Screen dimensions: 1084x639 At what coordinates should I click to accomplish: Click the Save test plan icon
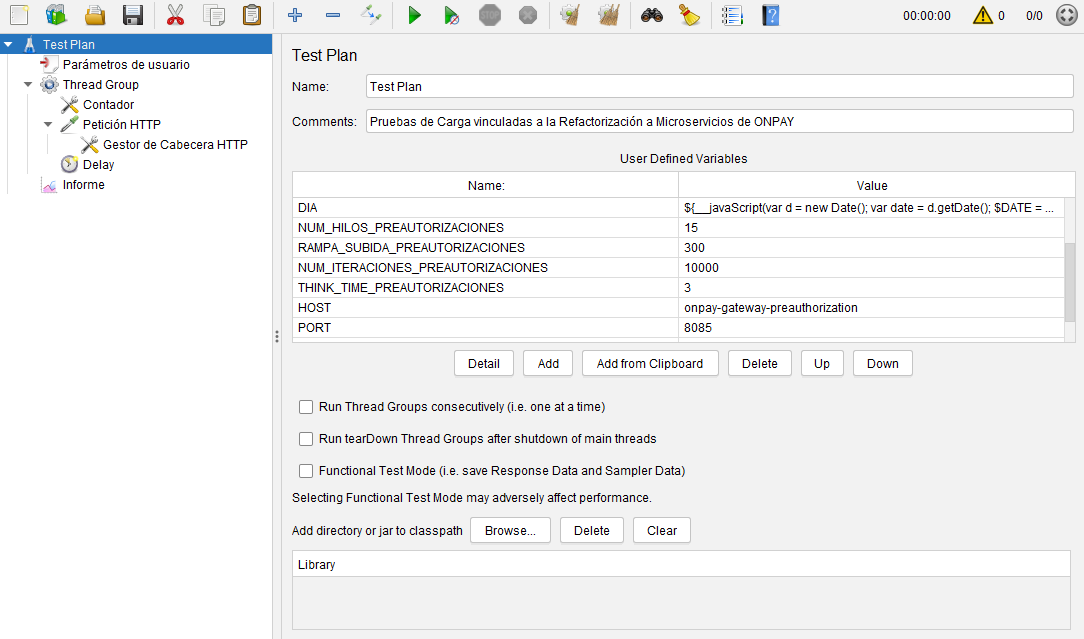(x=132, y=15)
